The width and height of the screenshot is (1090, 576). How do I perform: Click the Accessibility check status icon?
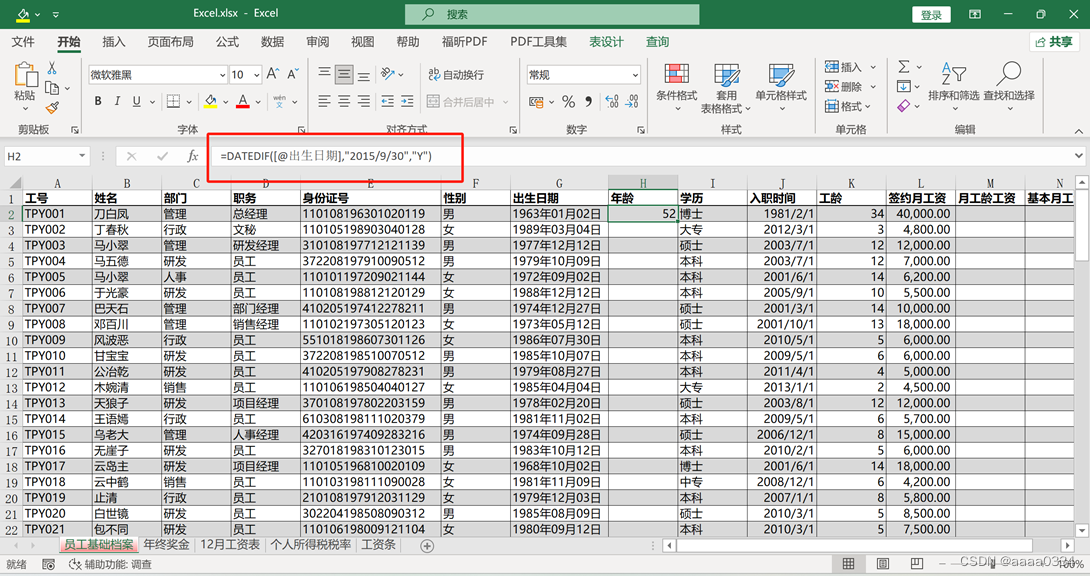coord(75,564)
